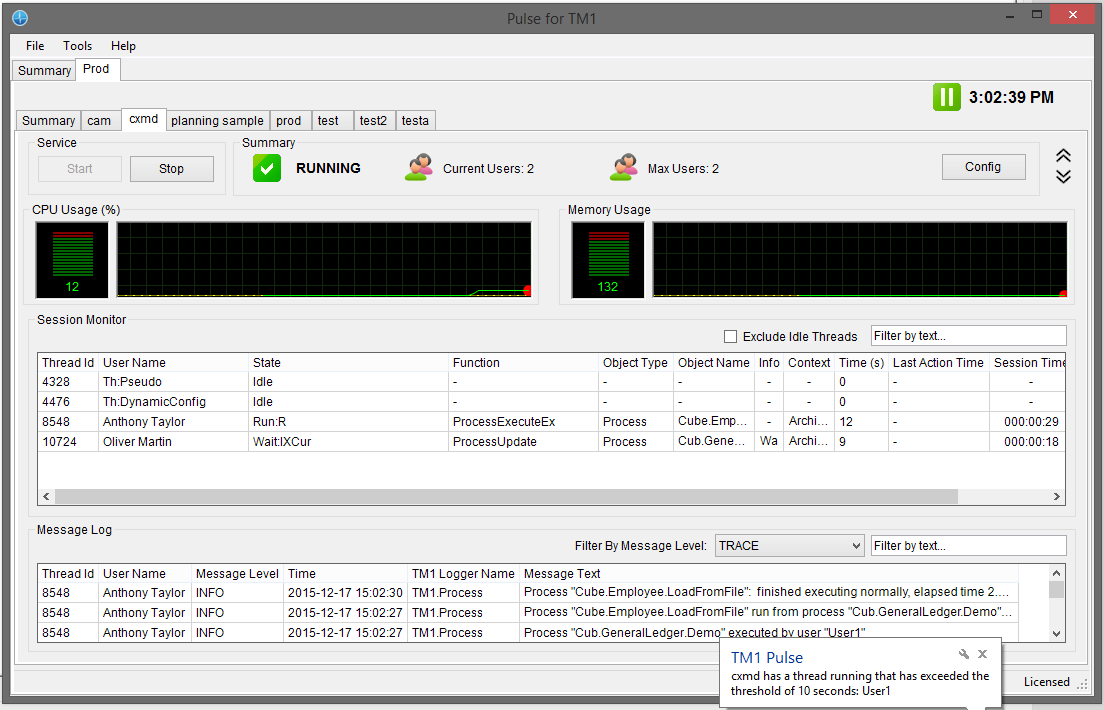Sort sessions by Object Type column
Viewport: 1104px width, 710px height.
(636, 363)
